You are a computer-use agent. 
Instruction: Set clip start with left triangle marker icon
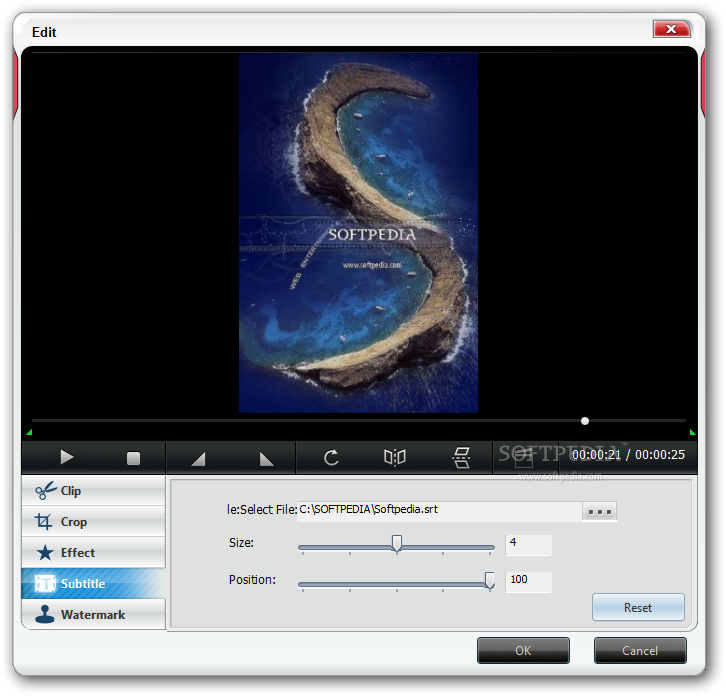coord(198,459)
